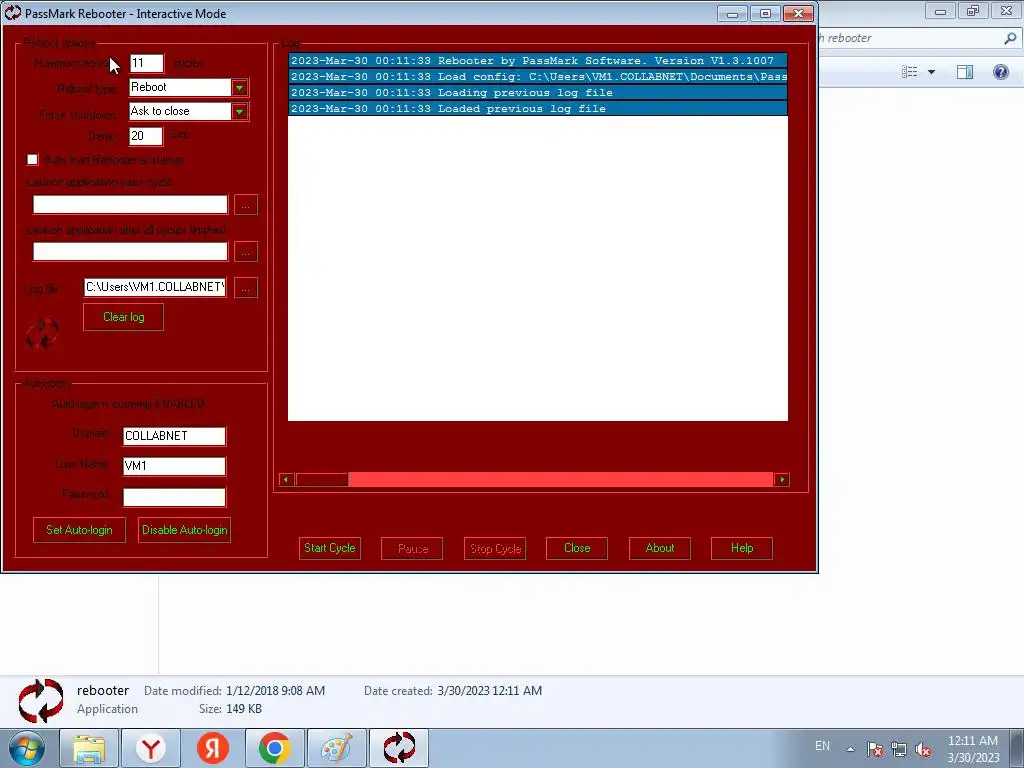Click the Explorer search magnifier icon

tap(1010, 39)
